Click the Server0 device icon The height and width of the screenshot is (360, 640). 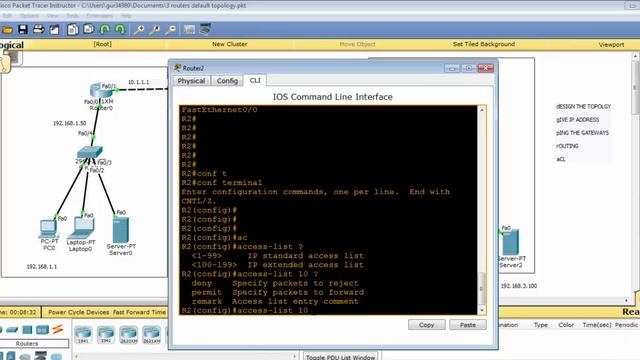[x=121, y=230]
